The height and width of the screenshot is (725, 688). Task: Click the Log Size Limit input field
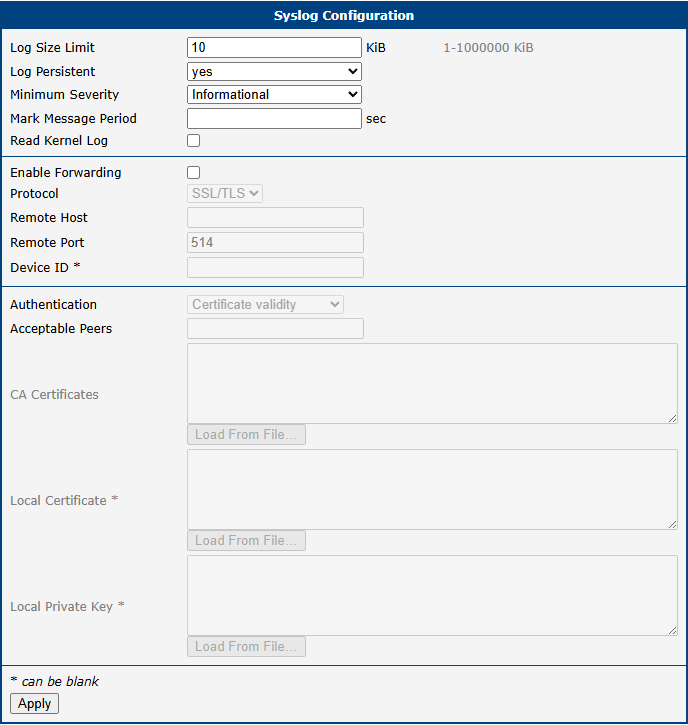(x=274, y=48)
